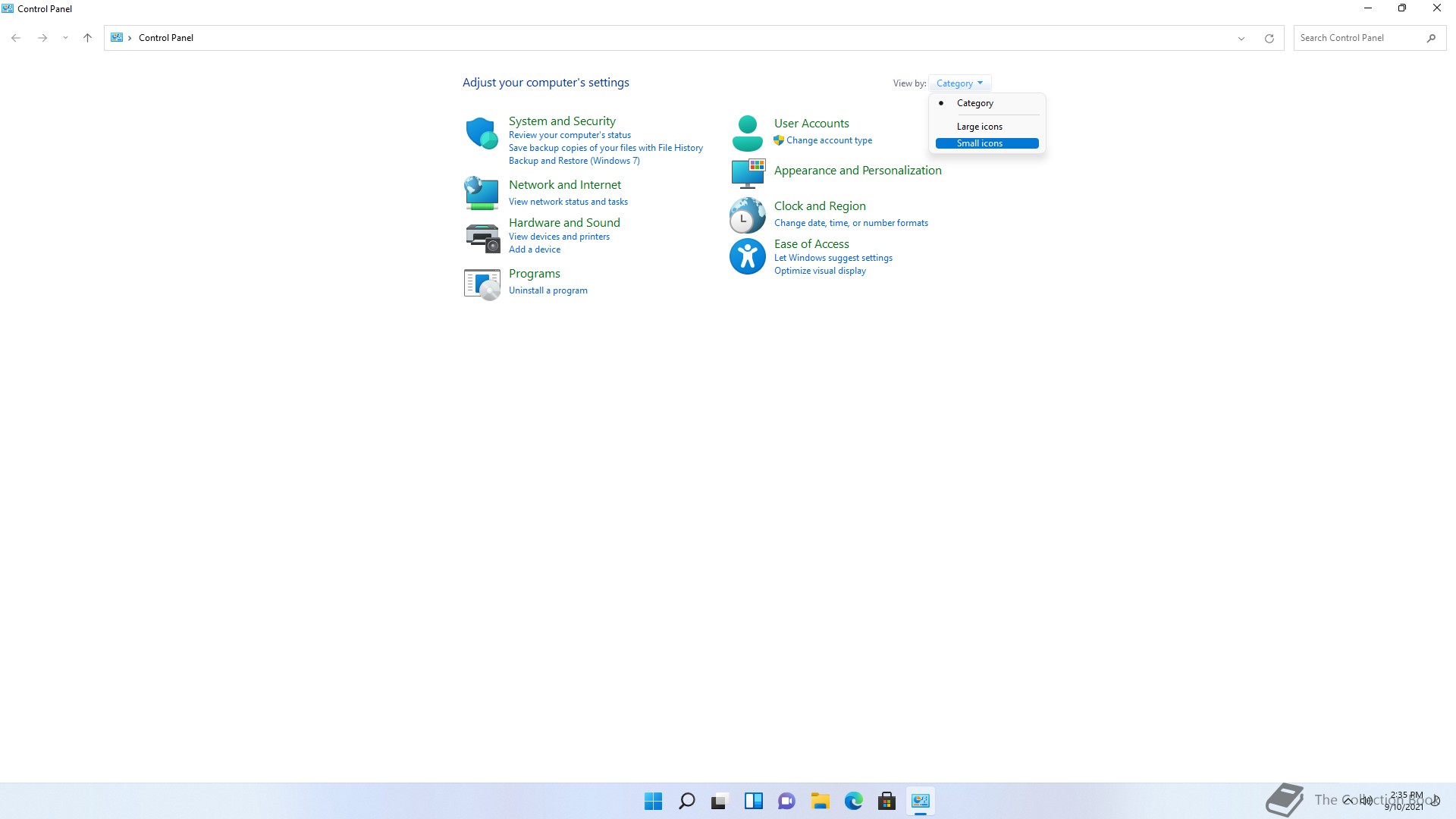Open recent locations dropdown arrow
The width and height of the screenshot is (1456, 819).
(65, 38)
